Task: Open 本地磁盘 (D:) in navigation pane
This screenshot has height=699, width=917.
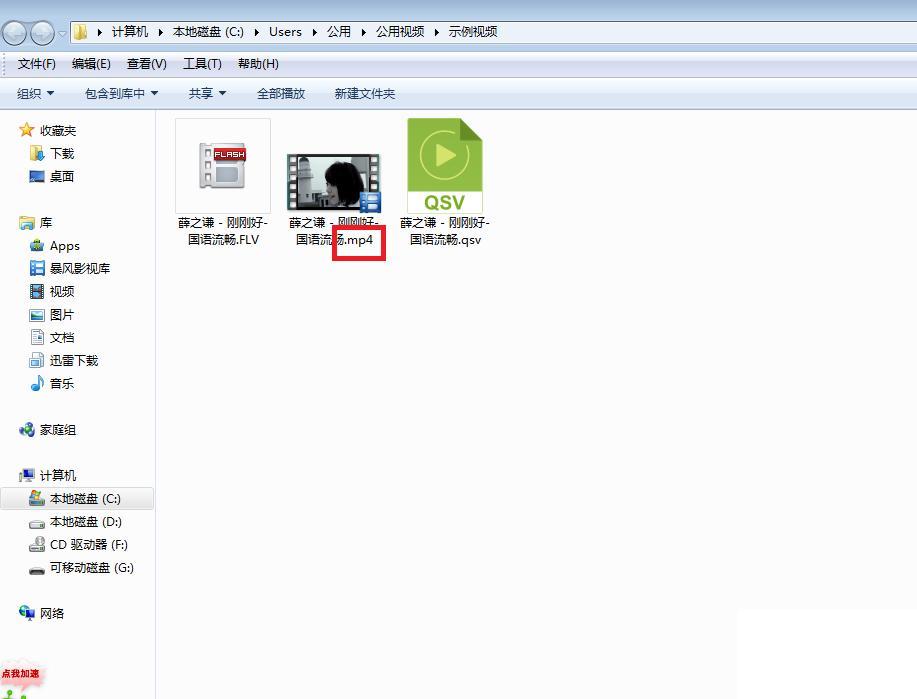Action: pyautogui.click(x=86, y=522)
